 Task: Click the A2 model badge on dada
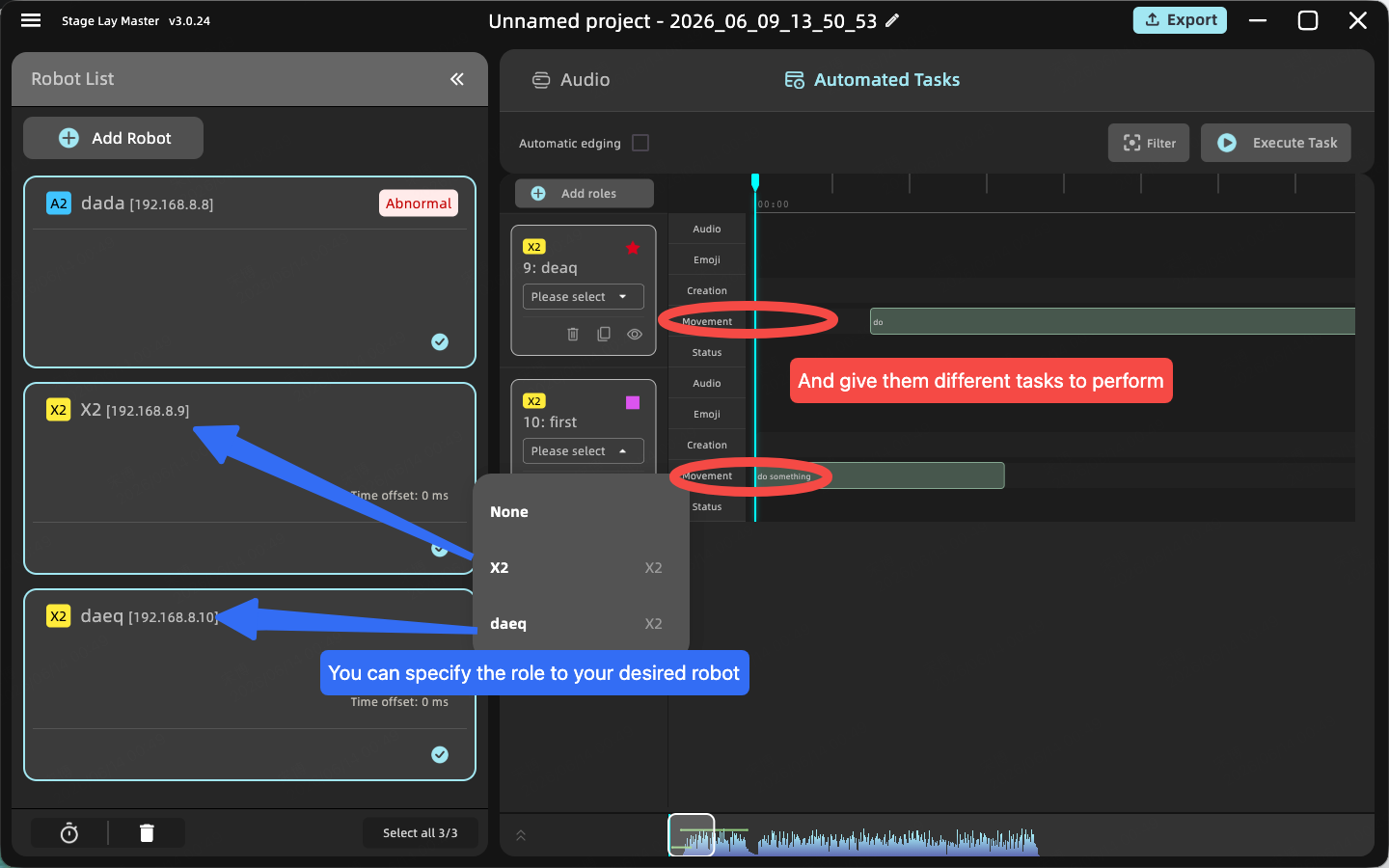click(x=59, y=203)
